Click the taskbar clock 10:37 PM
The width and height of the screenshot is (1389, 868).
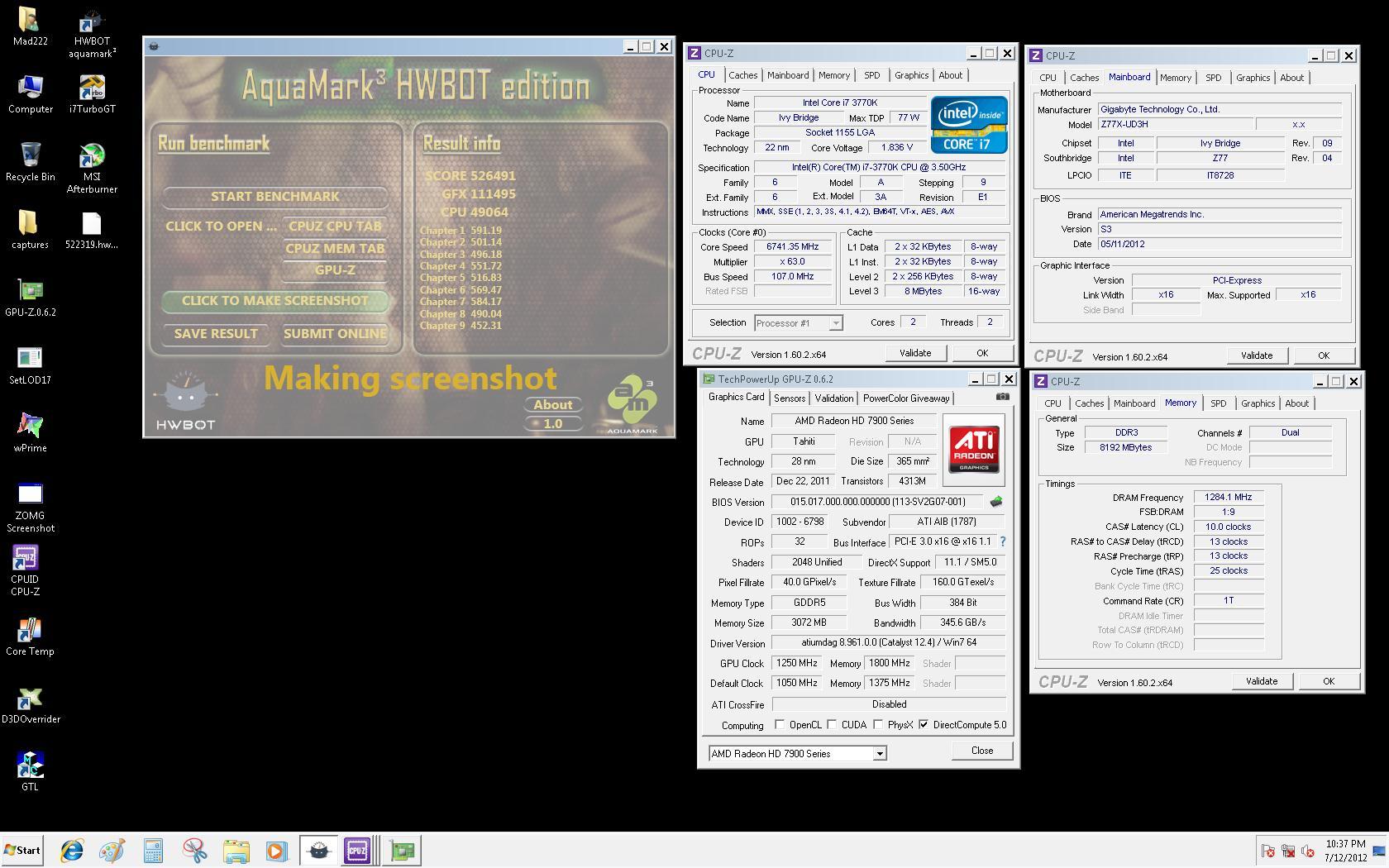[x=1345, y=844]
